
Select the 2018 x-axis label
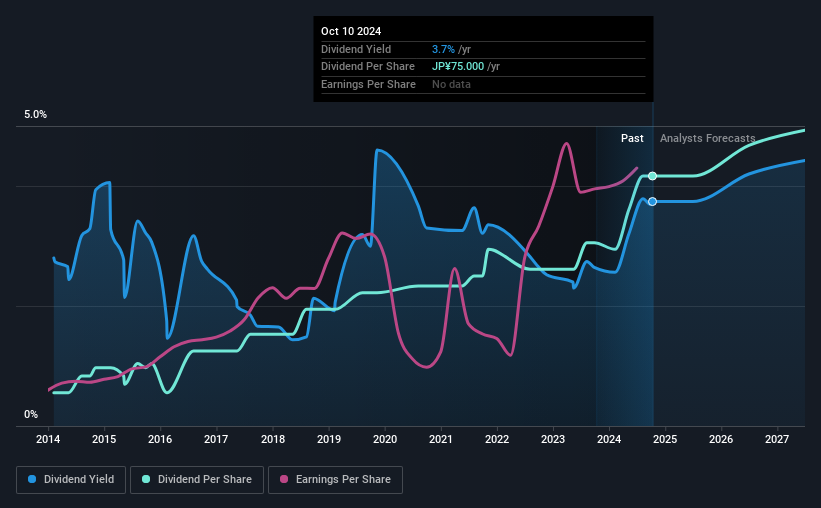[x=273, y=439]
